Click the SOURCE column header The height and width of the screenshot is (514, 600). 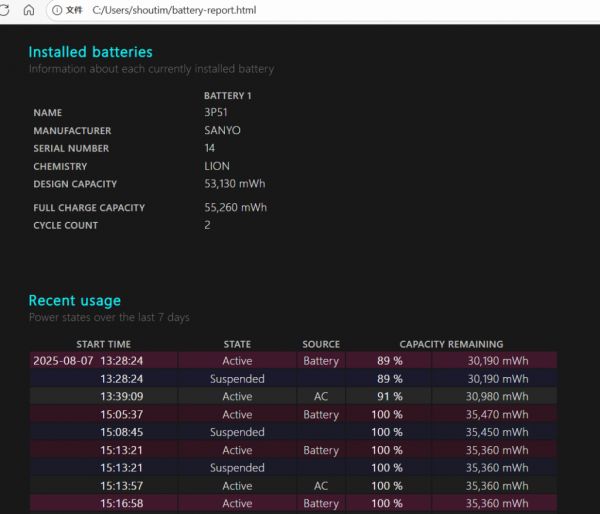tap(321, 344)
